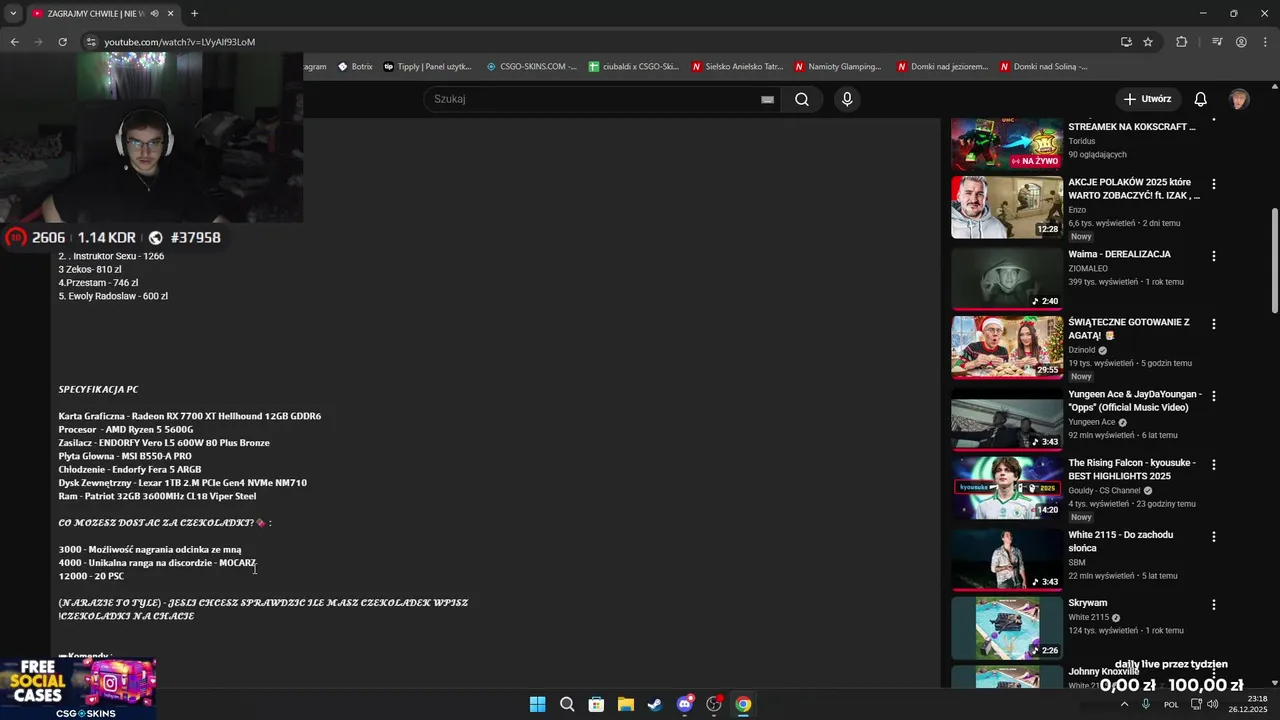Click the install/cast icon in address bar
Screen dimensions: 1280x720
1126,42
